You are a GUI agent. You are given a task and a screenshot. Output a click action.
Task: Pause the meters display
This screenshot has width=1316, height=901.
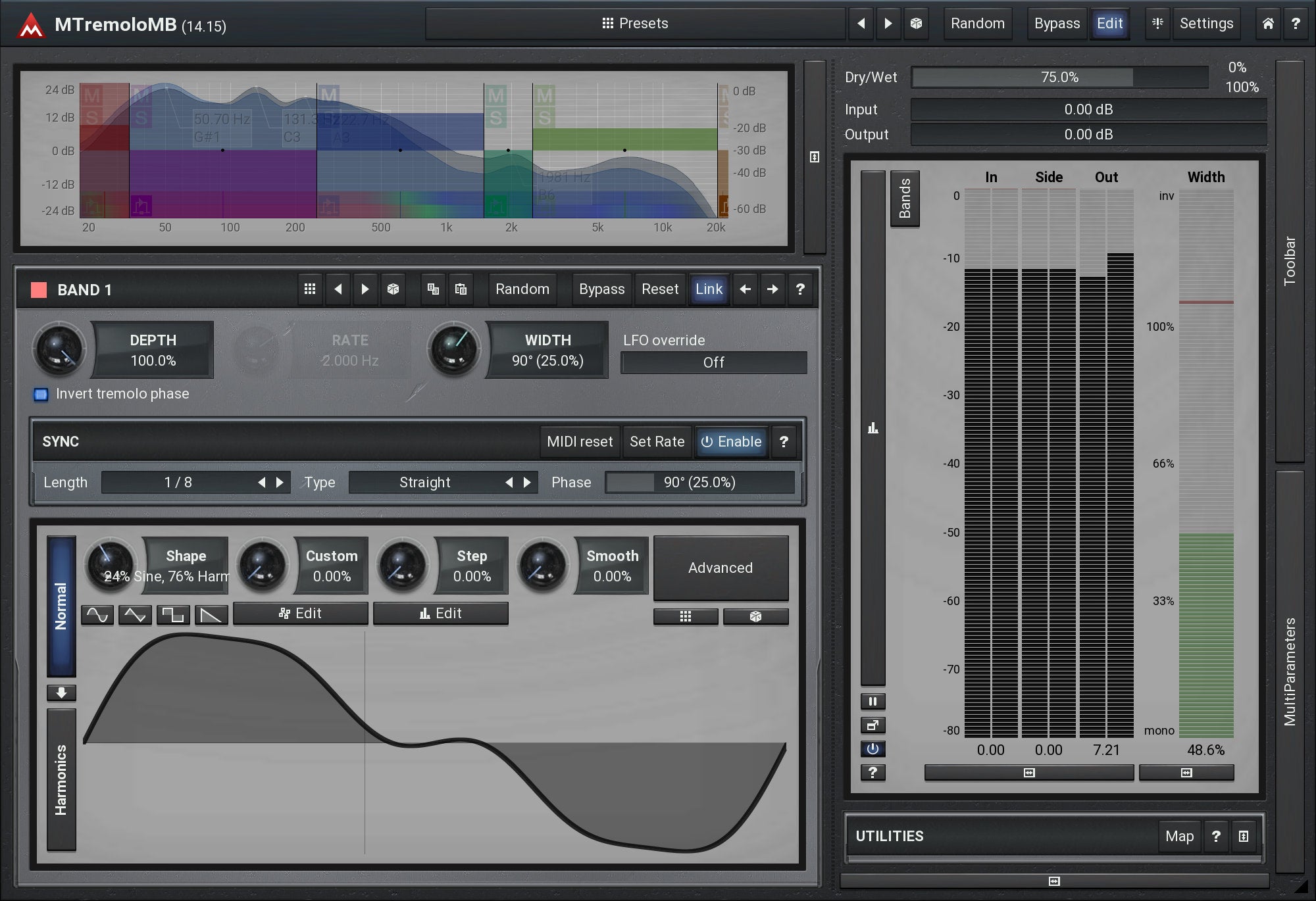coord(873,701)
